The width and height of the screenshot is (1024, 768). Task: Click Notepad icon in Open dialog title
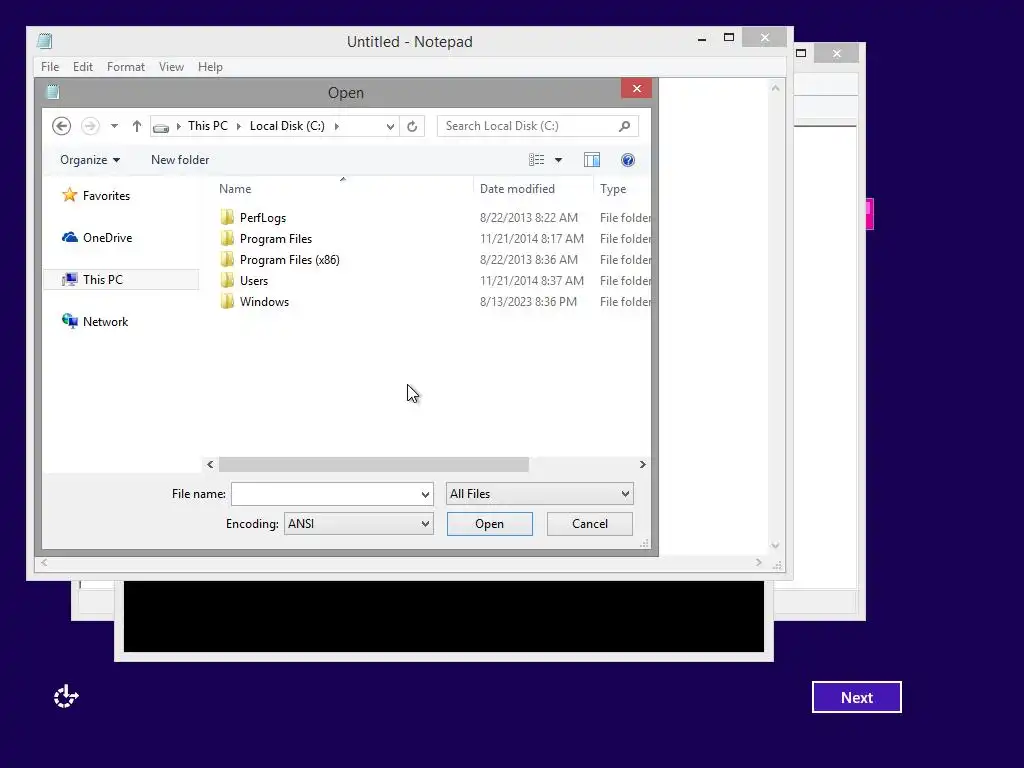click(x=53, y=92)
